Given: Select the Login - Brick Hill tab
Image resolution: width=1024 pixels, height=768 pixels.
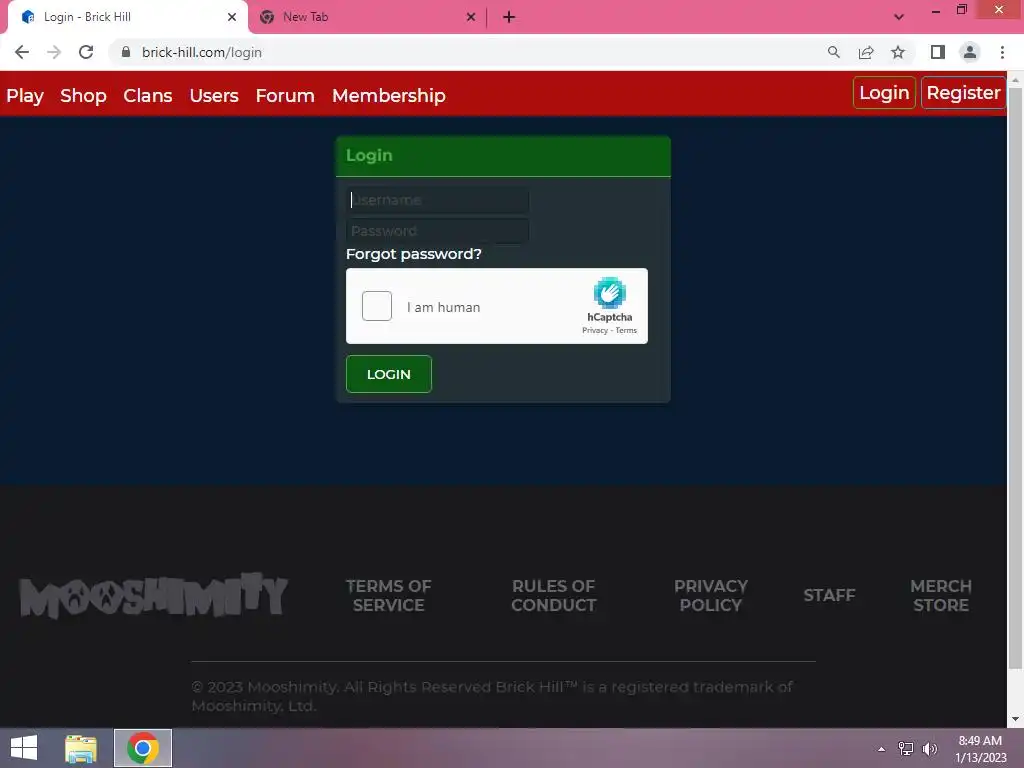Looking at the screenshot, I should 128,17.
